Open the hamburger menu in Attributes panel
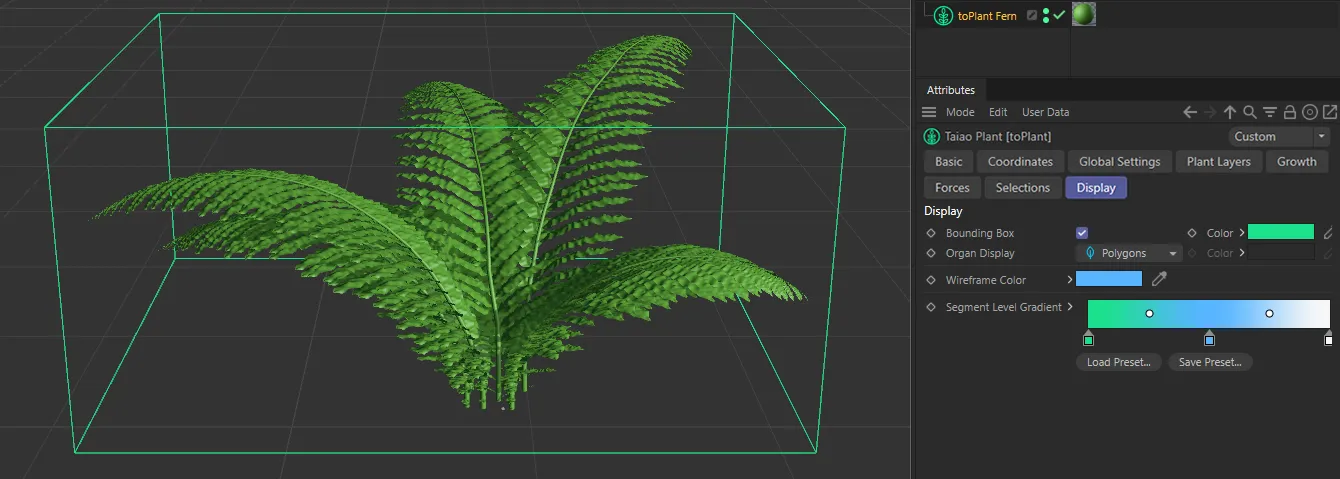 (x=929, y=112)
